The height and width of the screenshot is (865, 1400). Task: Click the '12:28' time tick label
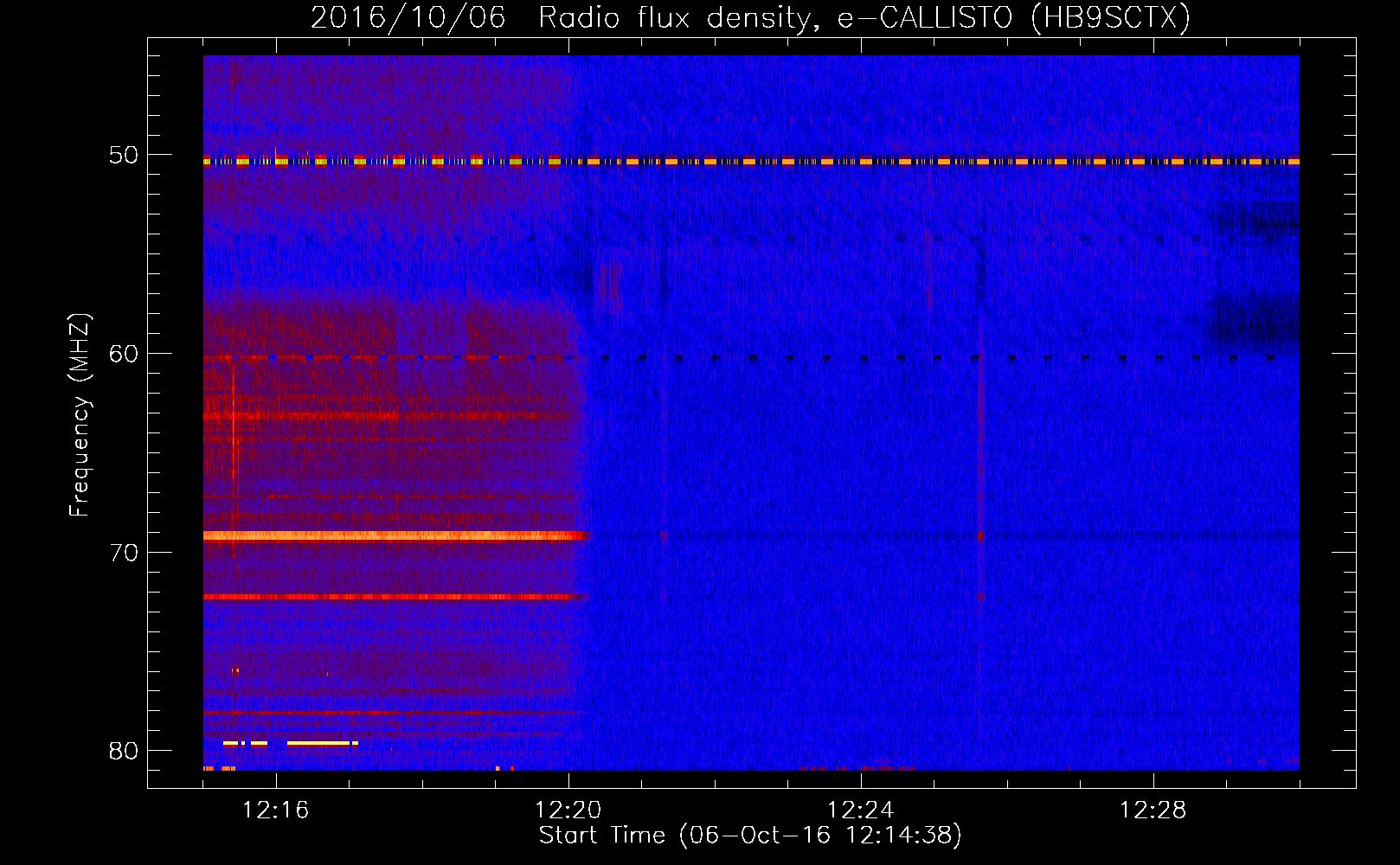(x=1153, y=810)
